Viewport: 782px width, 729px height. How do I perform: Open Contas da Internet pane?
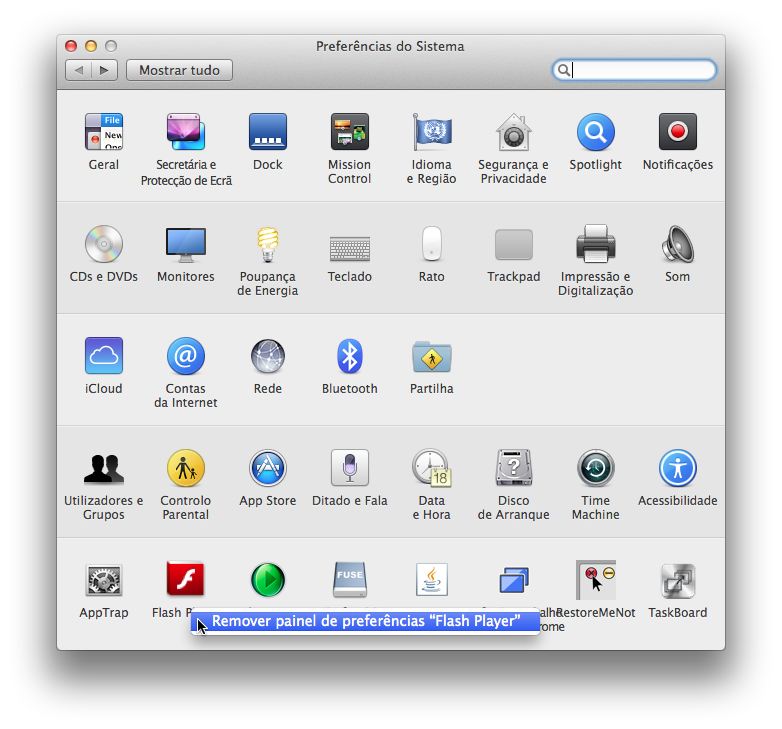point(186,356)
